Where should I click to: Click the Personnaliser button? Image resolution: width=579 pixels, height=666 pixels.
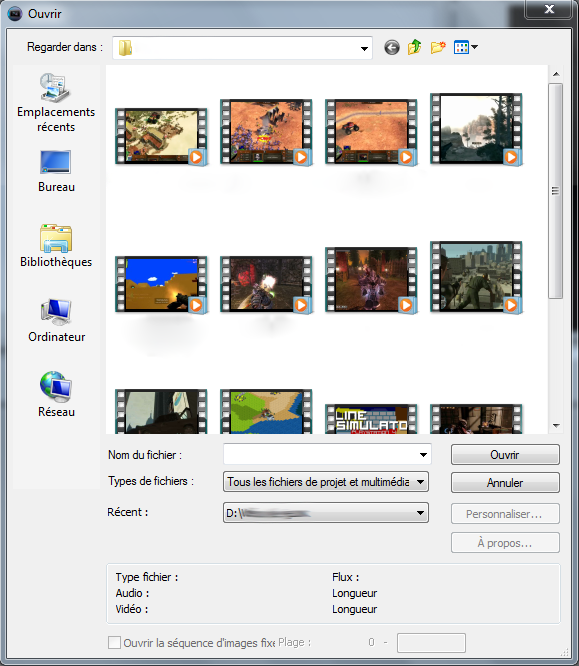pos(505,514)
